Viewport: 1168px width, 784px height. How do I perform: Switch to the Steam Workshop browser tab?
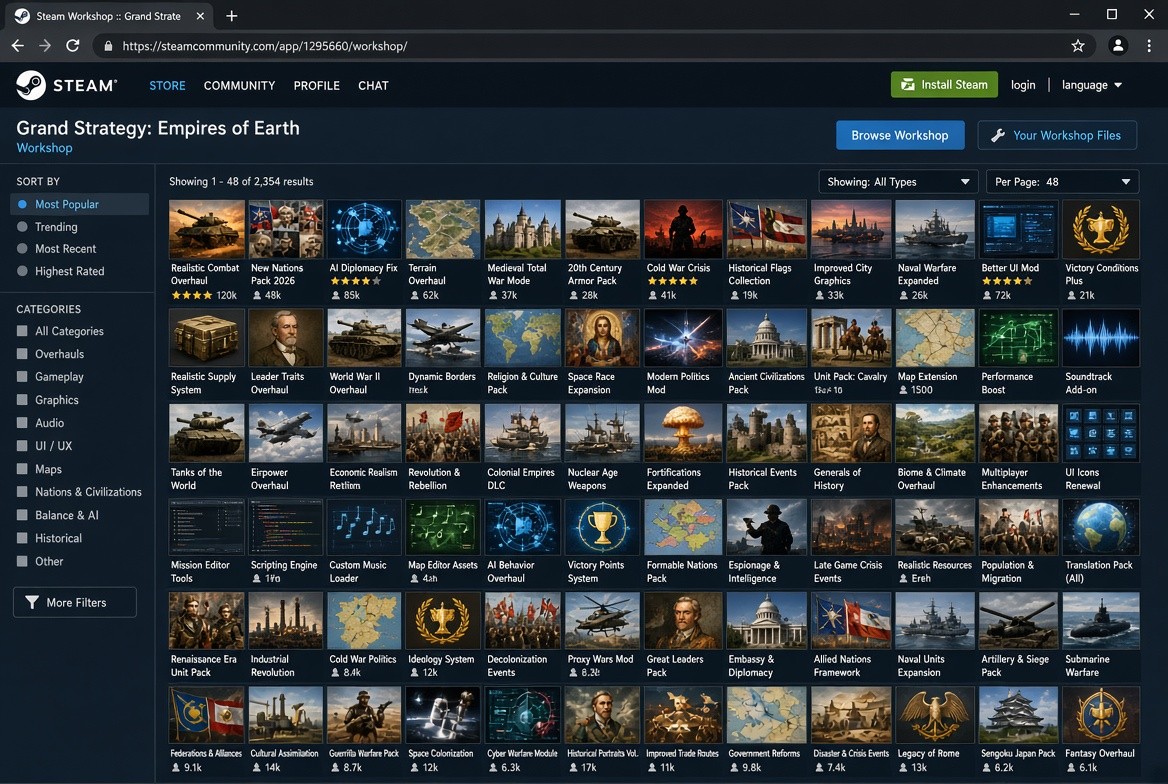coord(110,16)
